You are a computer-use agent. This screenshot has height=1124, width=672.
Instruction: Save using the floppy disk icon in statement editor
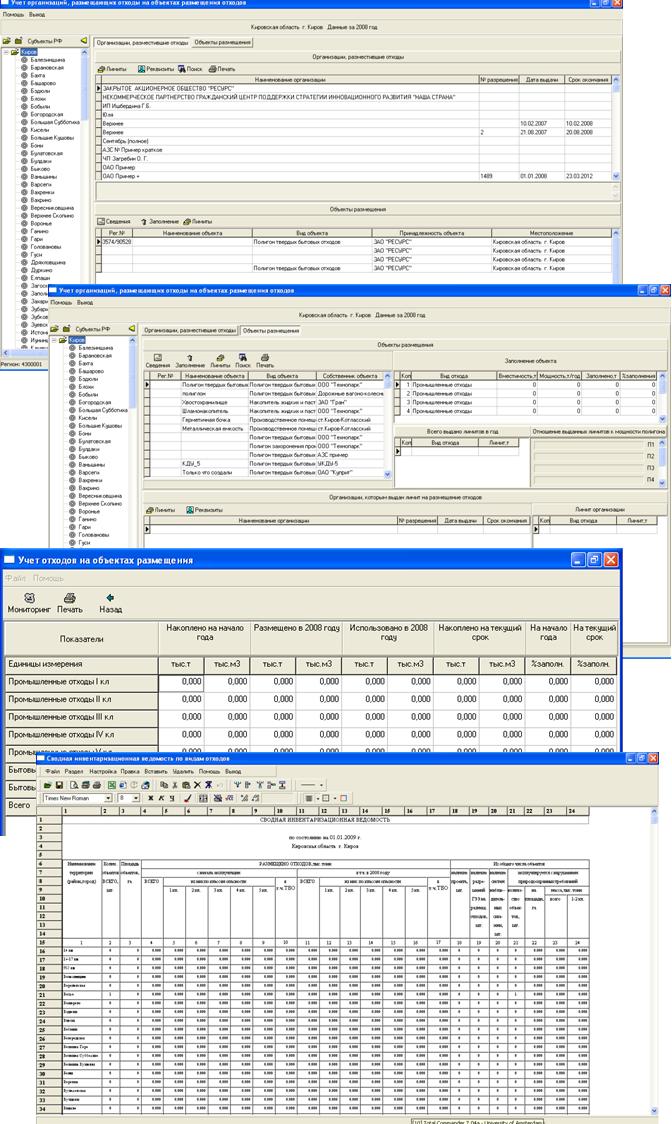click(59, 785)
